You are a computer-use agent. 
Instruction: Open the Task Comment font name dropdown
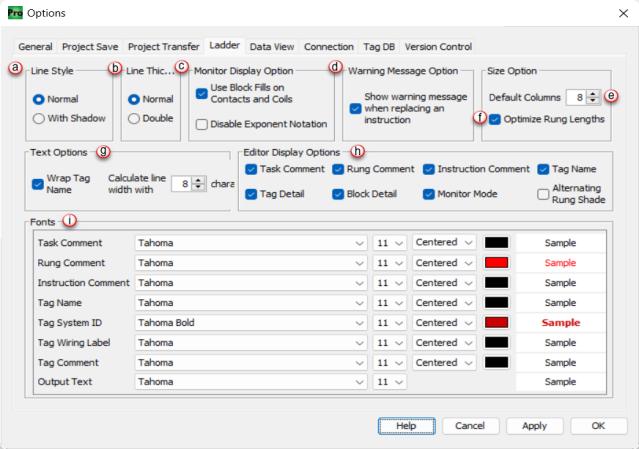coord(359,242)
